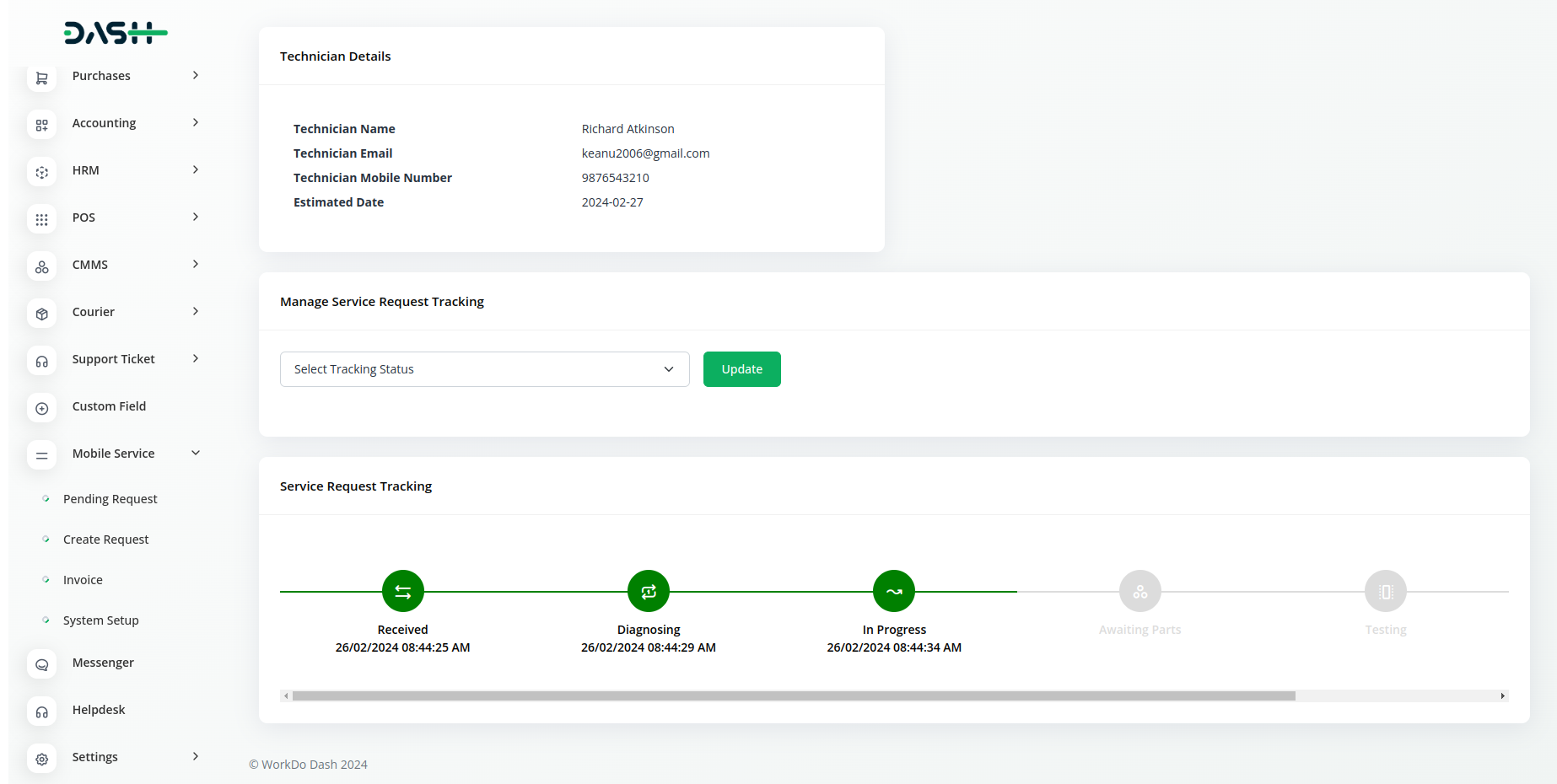Viewport: 1557px width, 784px height.
Task: Click the horizontal scrollbar thumb in tracking
Action: [x=793, y=696]
